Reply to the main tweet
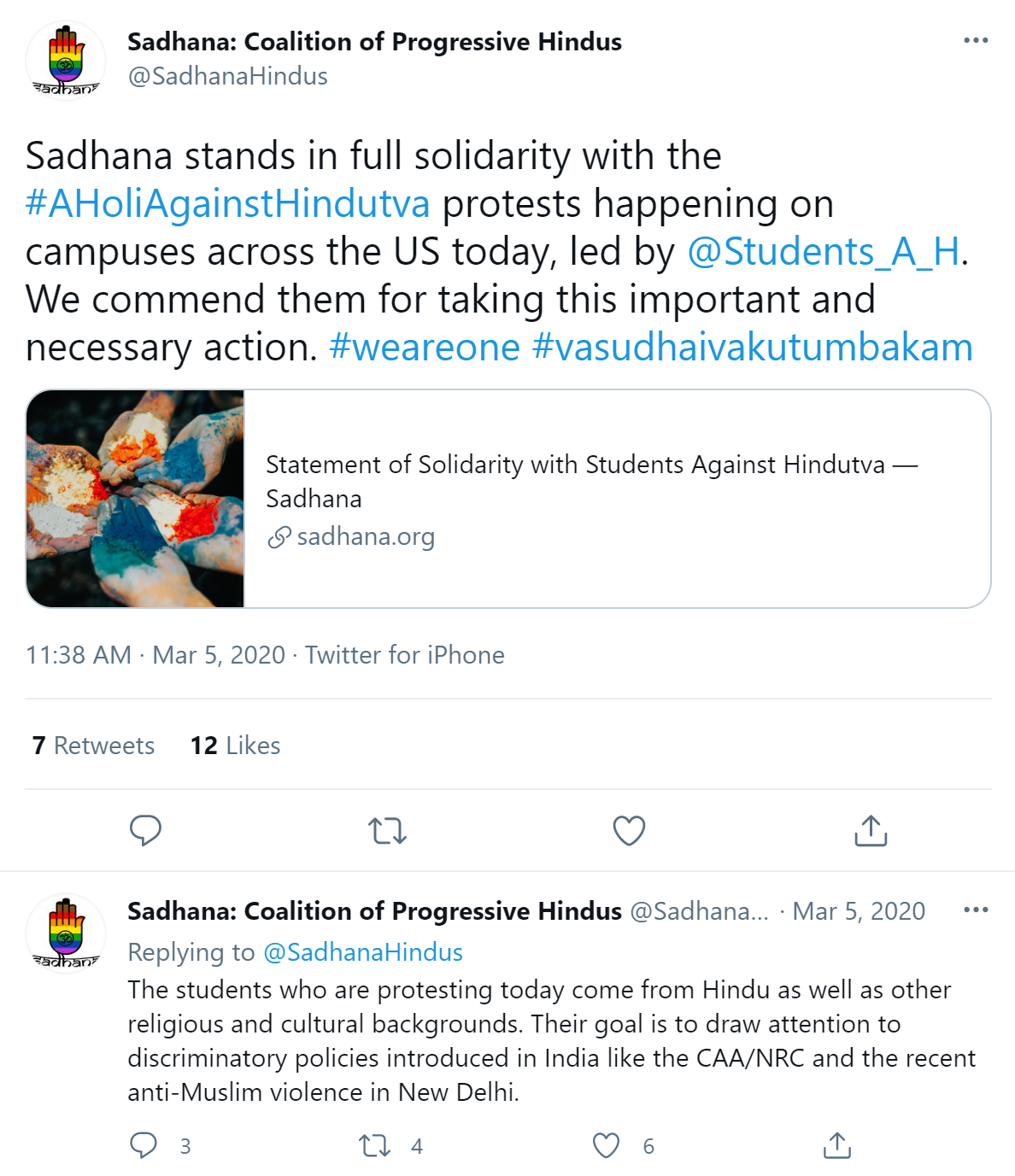The image size is (1015, 1176). tap(145, 830)
